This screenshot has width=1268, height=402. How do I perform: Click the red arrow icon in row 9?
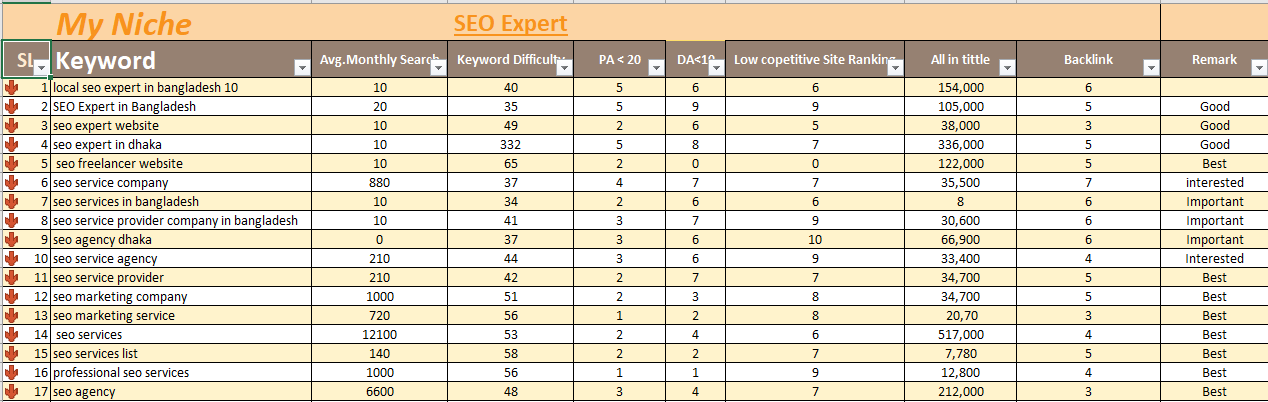[x=12, y=240]
